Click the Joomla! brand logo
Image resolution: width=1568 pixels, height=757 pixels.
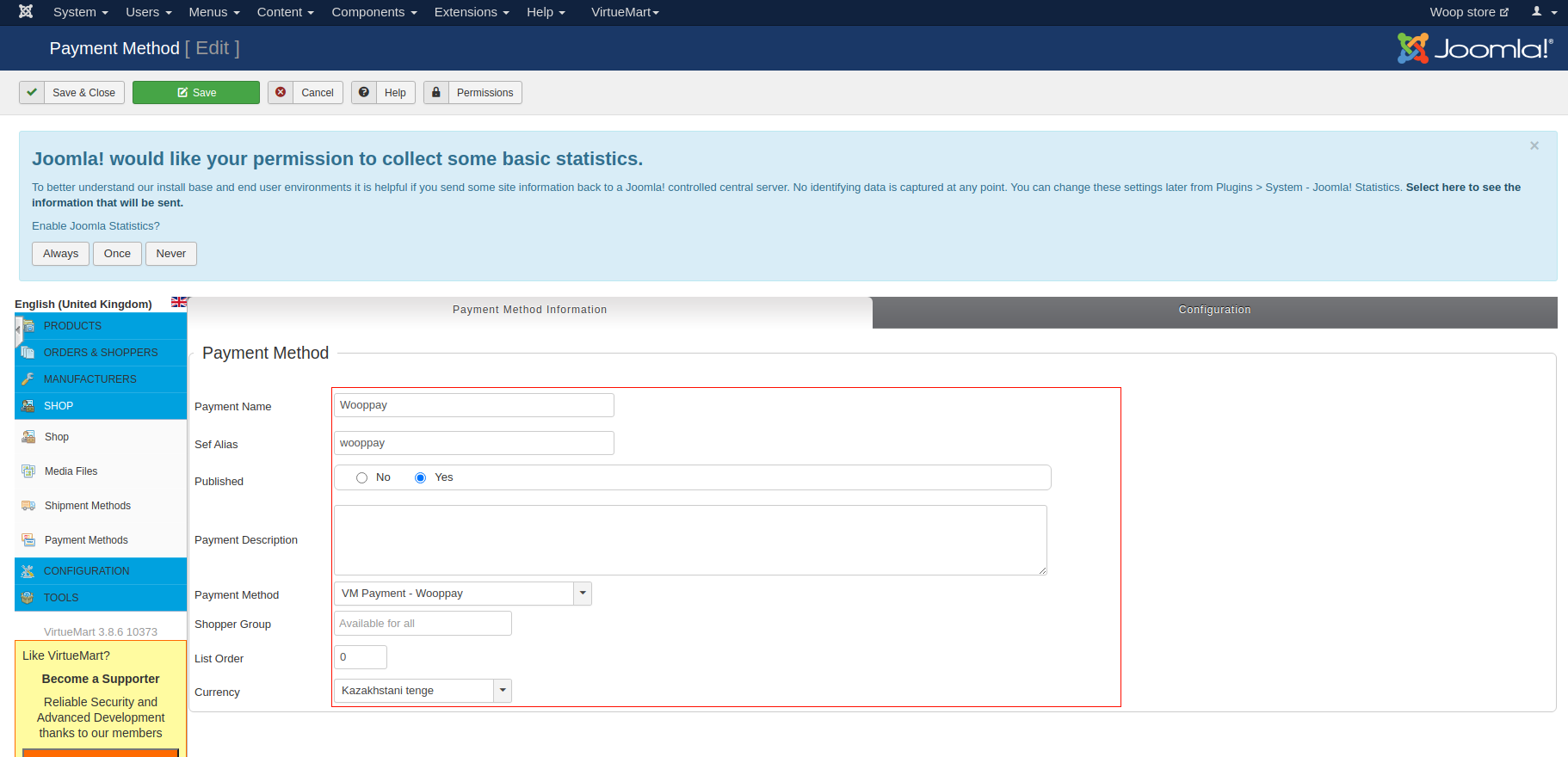1475,48
